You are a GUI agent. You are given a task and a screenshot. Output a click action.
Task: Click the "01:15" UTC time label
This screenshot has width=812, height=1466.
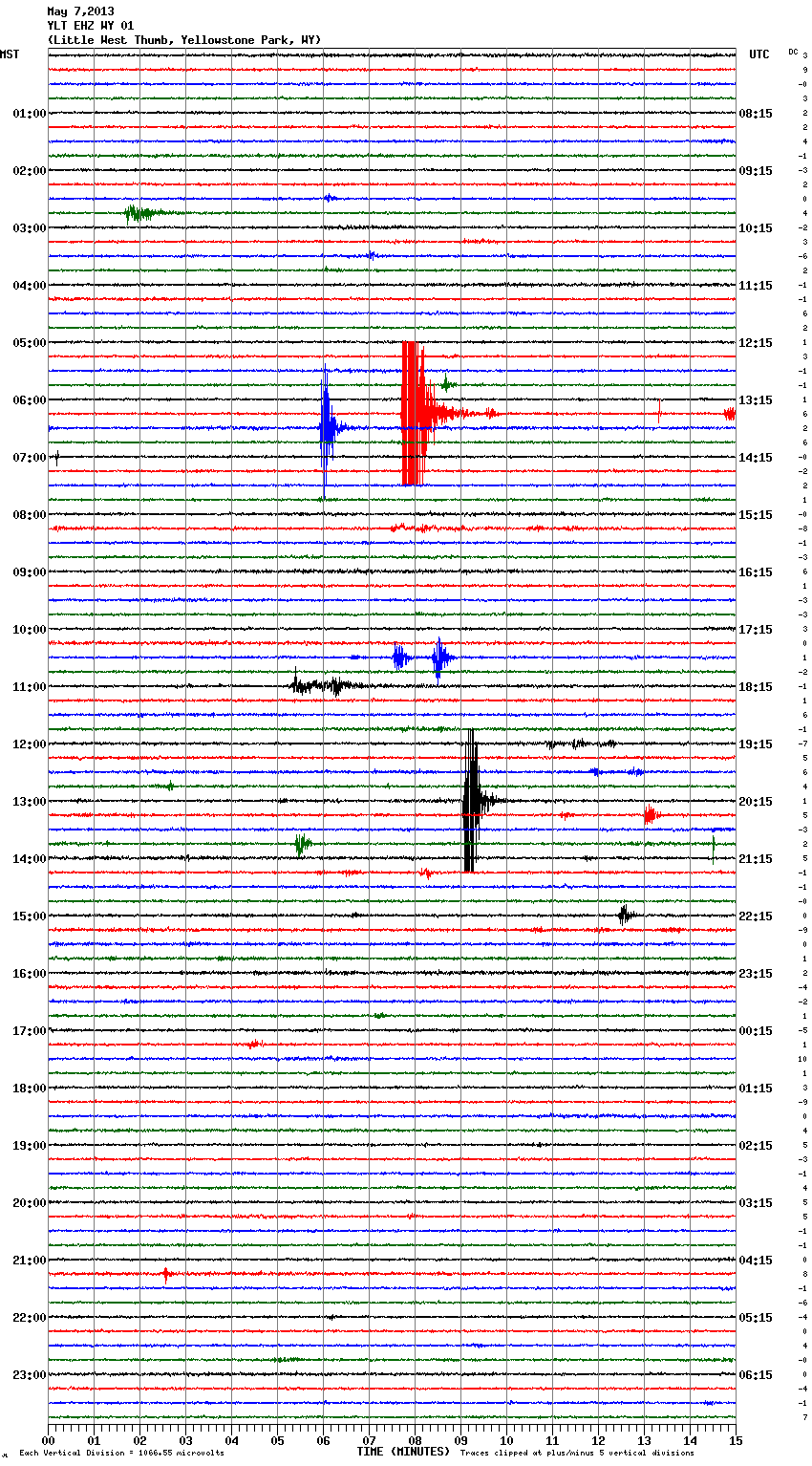pyautogui.click(x=756, y=1089)
